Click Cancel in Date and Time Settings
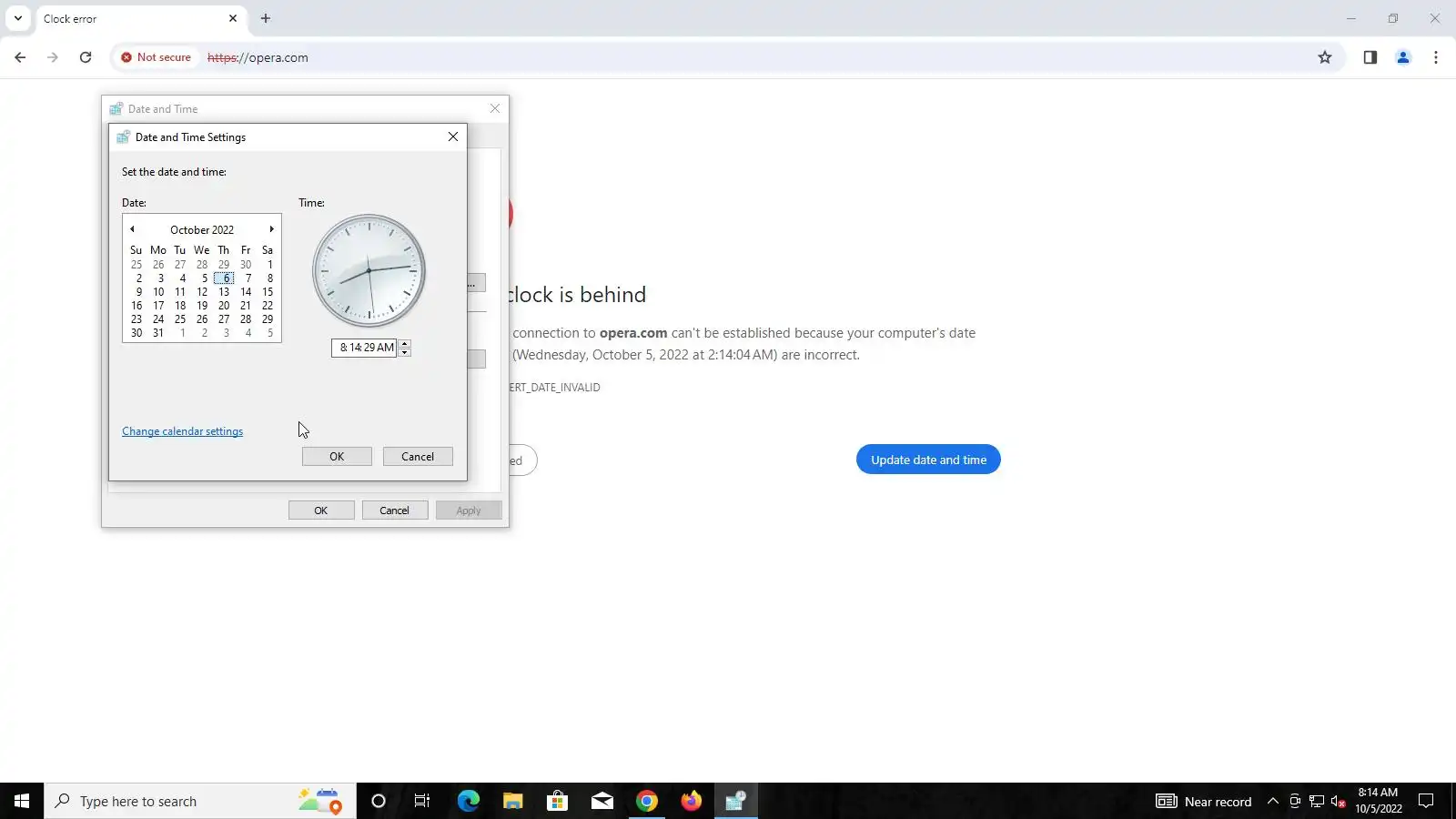The image size is (1456, 819). pos(418,457)
